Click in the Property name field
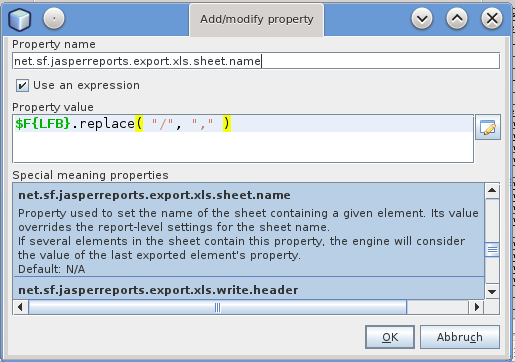Screen dimensions: 515x362 click(x=256, y=61)
